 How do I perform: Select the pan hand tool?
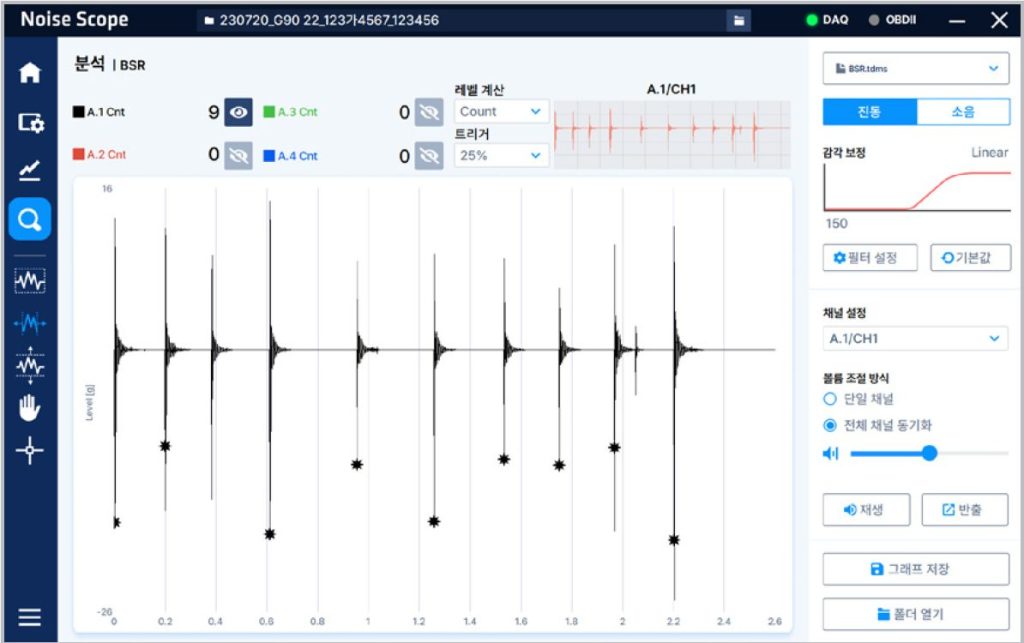pos(30,407)
